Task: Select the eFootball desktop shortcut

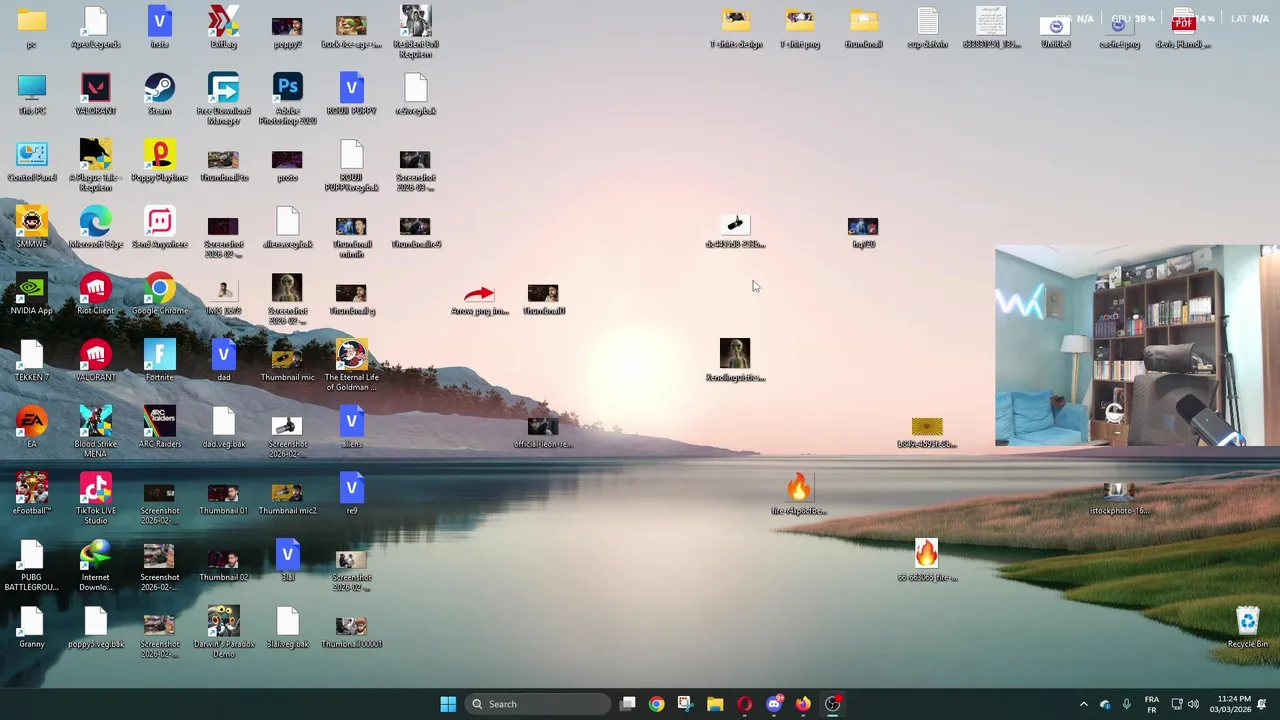Action: click(x=32, y=494)
